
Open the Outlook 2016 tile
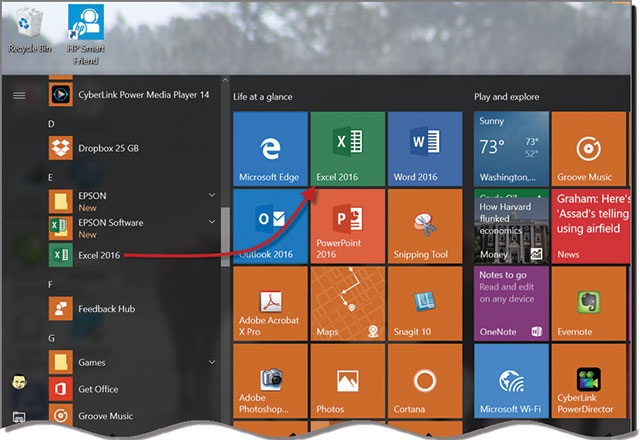click(x=269, y=225)
